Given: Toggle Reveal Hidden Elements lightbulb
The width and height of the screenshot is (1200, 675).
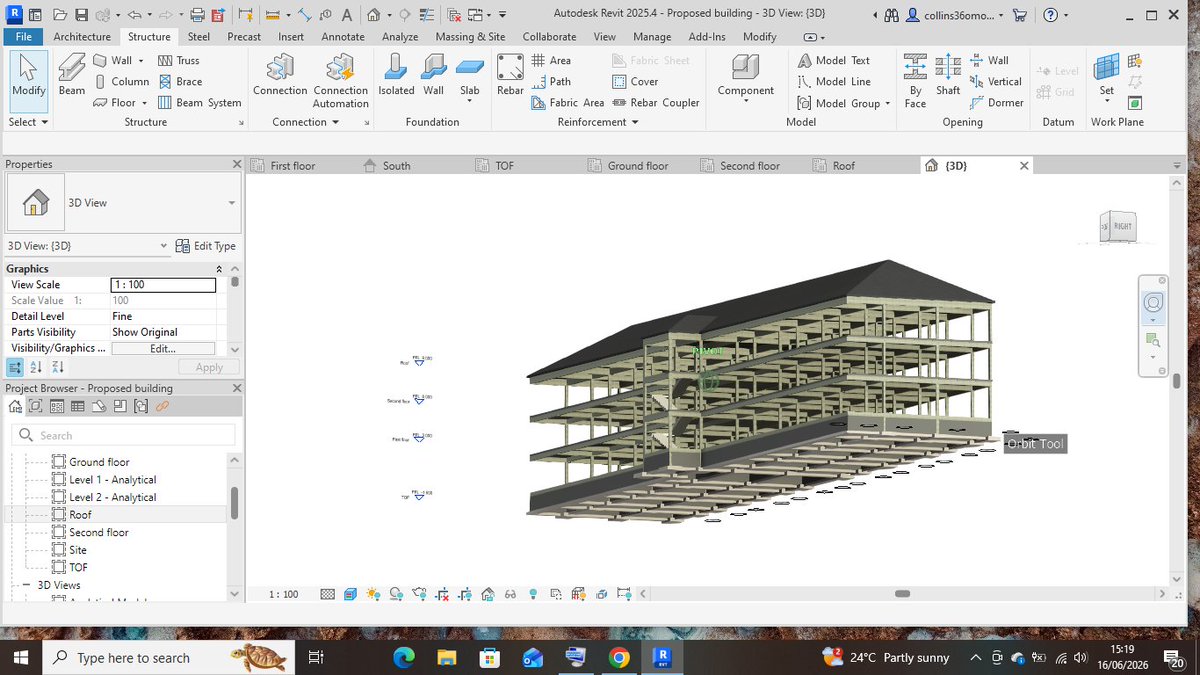Looking at the screenshot, I should pyautogui.click(x=533, y=594).
